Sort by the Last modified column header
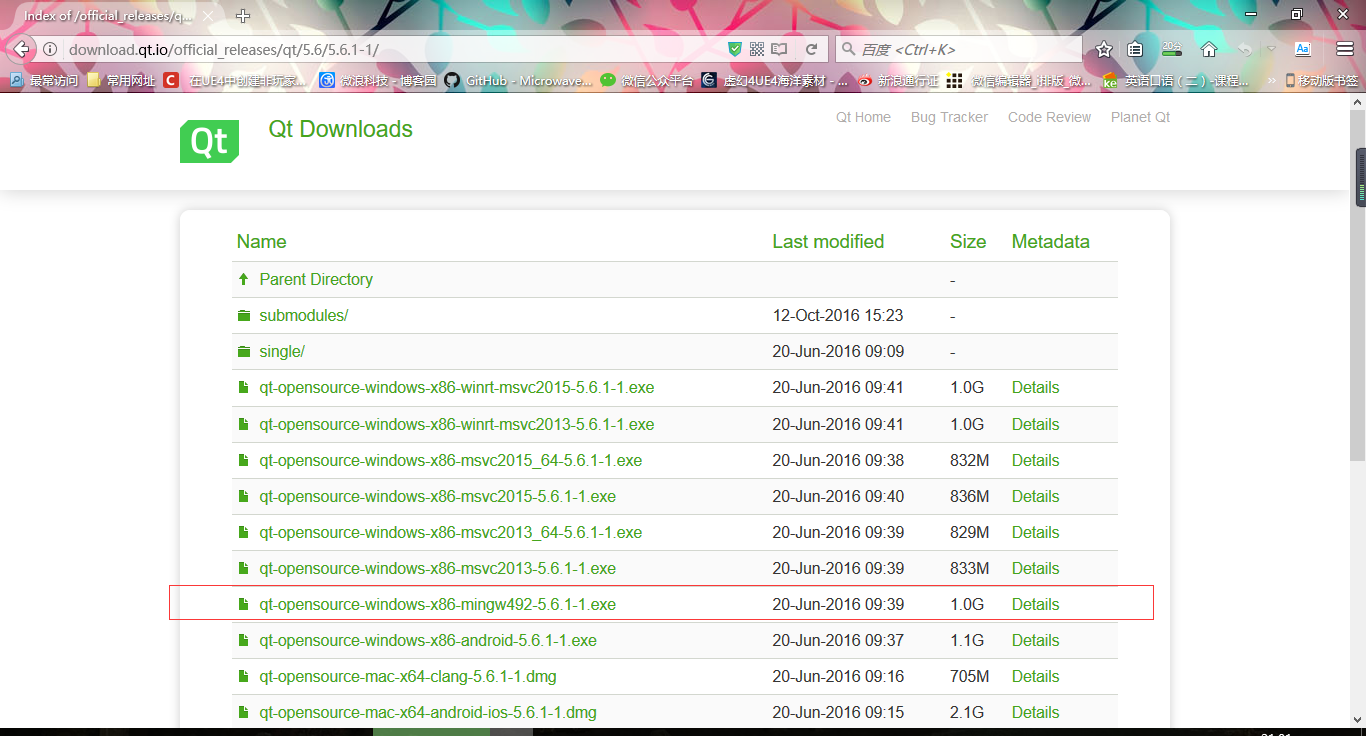This screenshot has height=736, width=1366. click(828, 242)
